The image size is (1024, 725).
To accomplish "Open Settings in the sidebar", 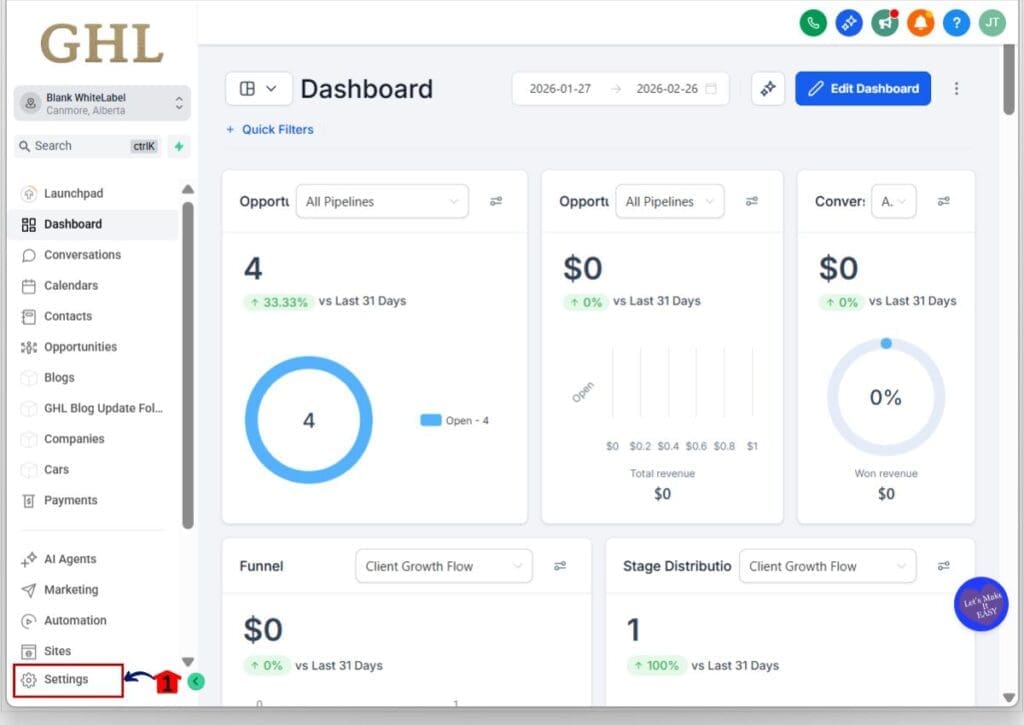I will tap(66, 680).
